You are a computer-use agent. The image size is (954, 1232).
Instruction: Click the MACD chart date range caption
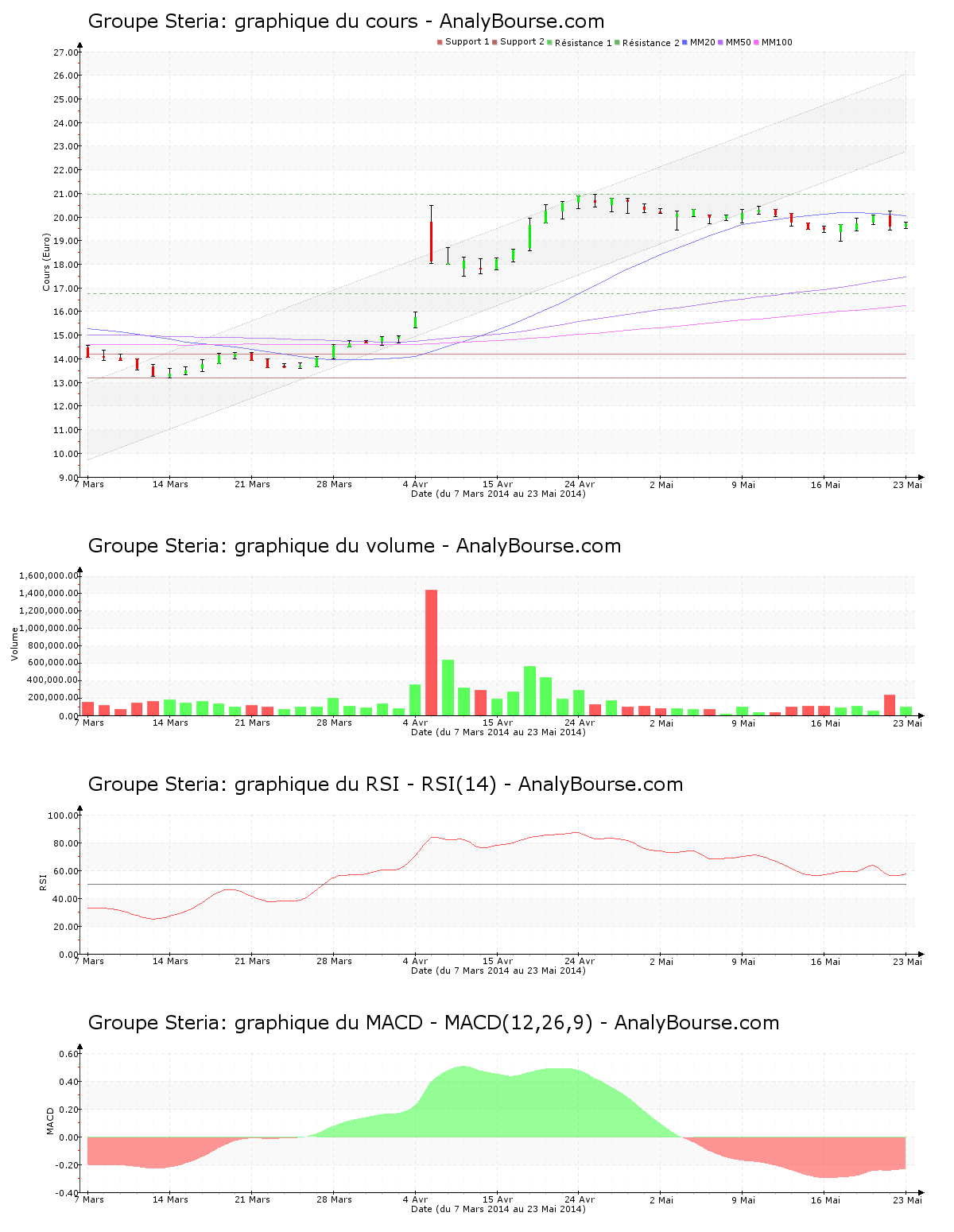498,1209
